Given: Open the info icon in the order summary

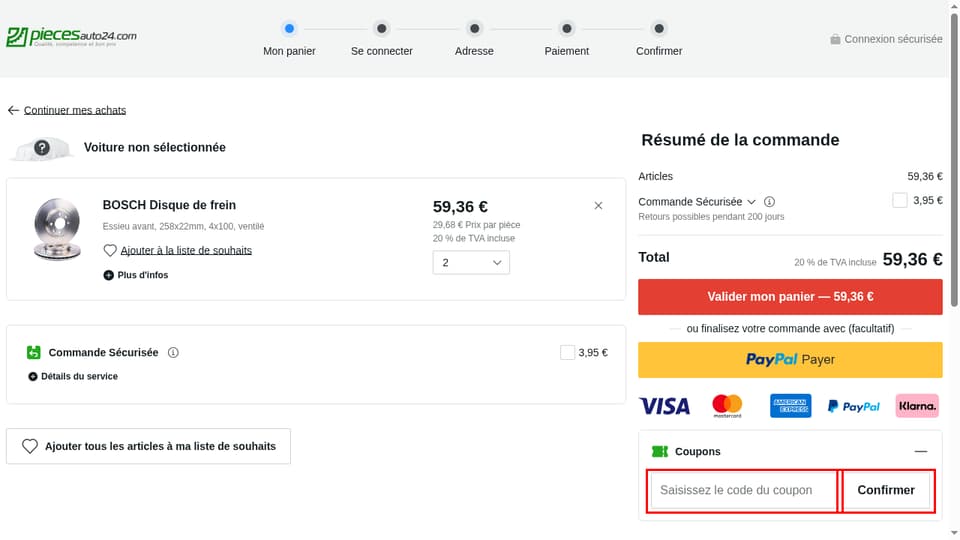Looking at the screenshot, I should pyautogui.click(x=770, y=201).
